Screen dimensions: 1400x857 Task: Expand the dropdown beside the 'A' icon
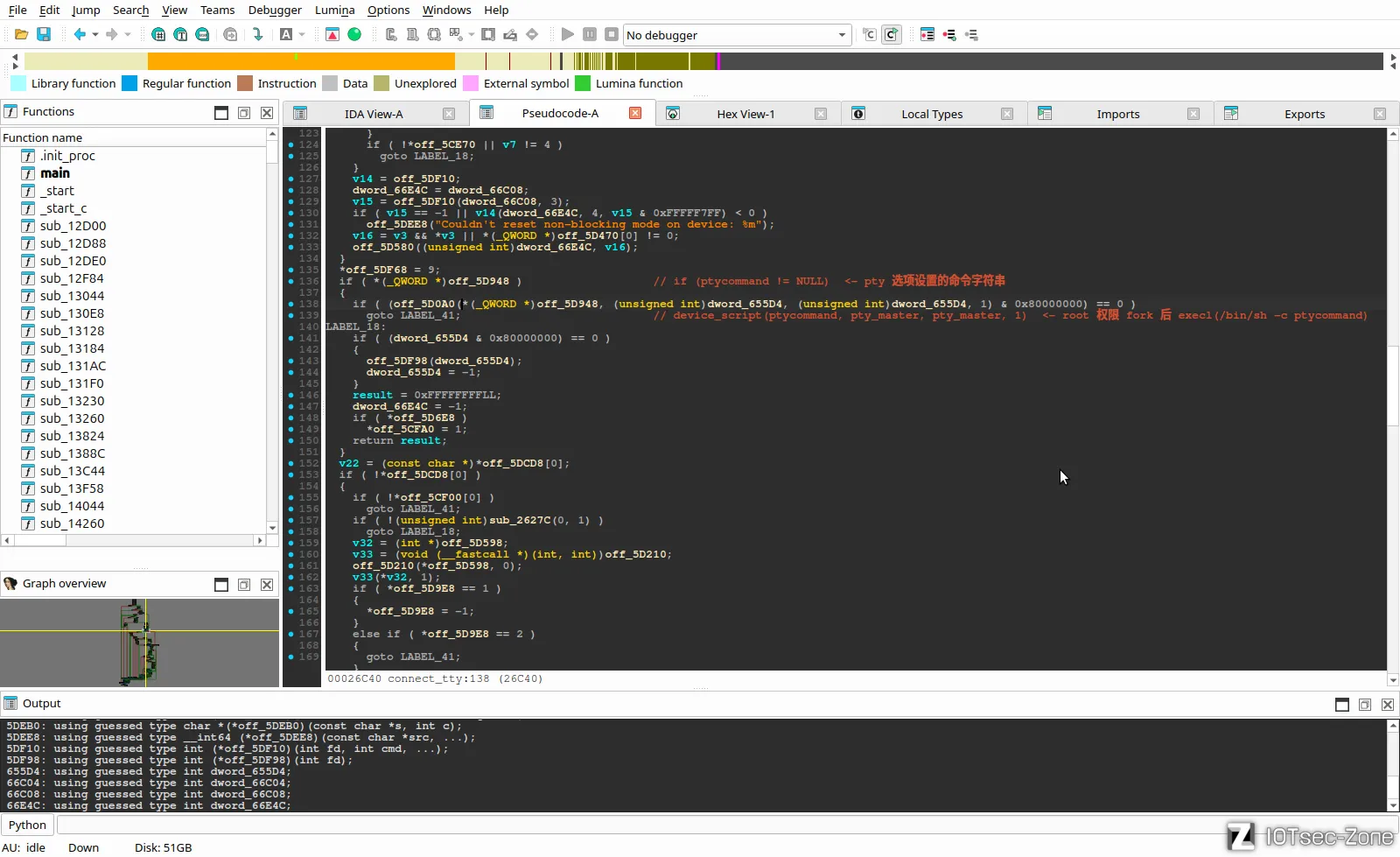point(302,35)
